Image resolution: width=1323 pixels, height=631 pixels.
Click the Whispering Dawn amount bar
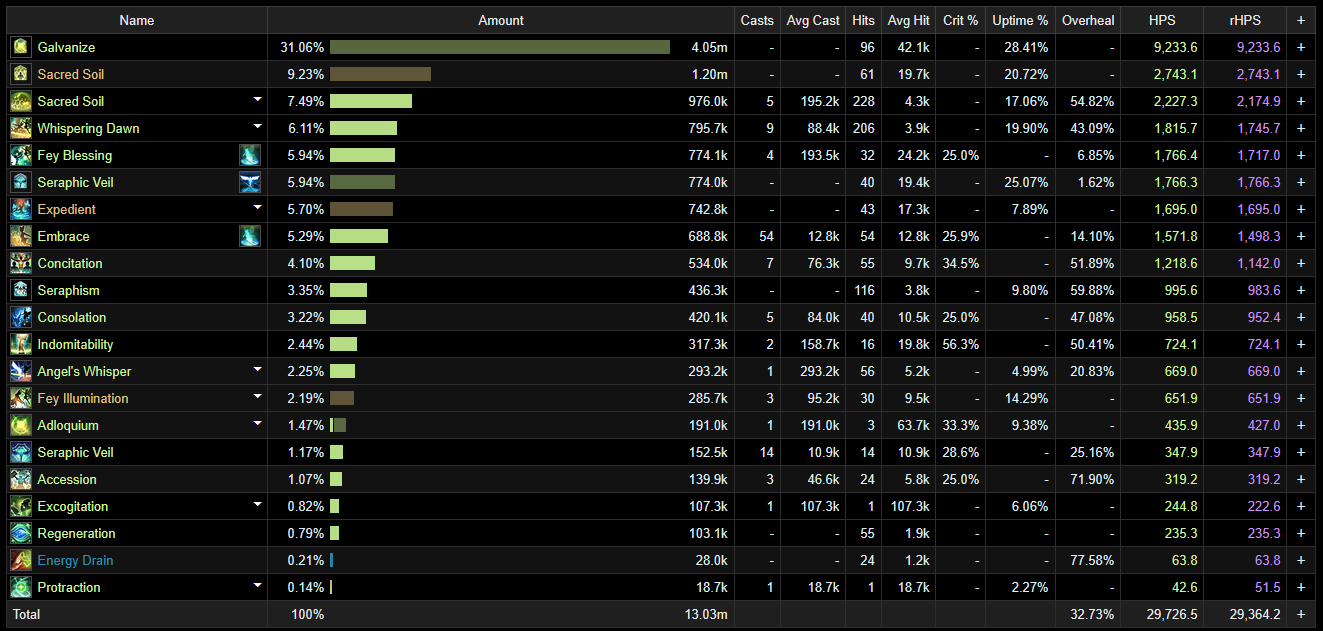[x=363, y=128]
